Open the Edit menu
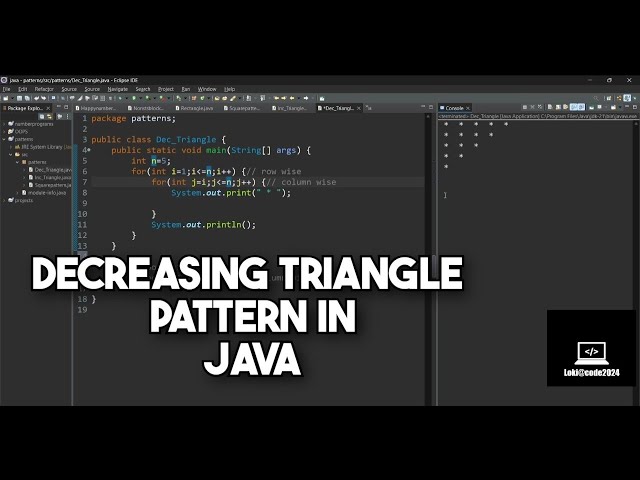 coord(22,89)
